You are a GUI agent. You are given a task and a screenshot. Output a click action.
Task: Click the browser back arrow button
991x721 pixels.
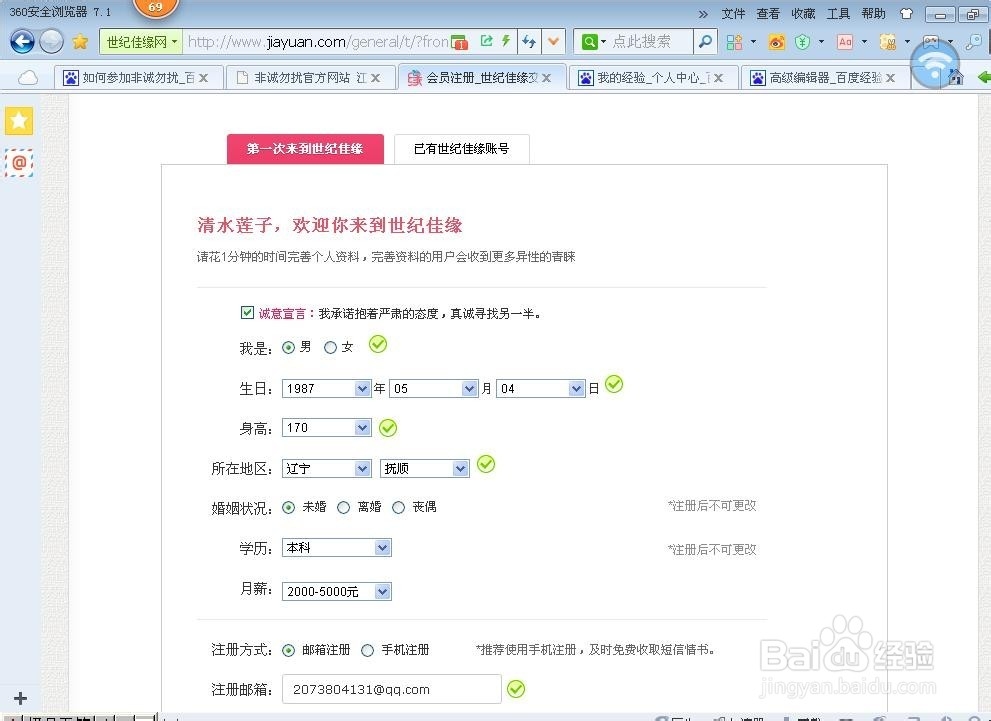(x=22, y=42)
